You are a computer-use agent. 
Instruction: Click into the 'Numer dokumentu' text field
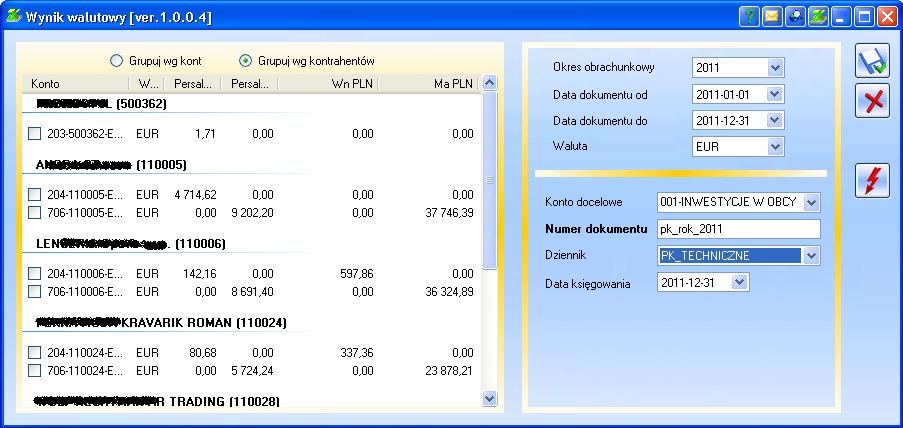(x=738, y=229)
